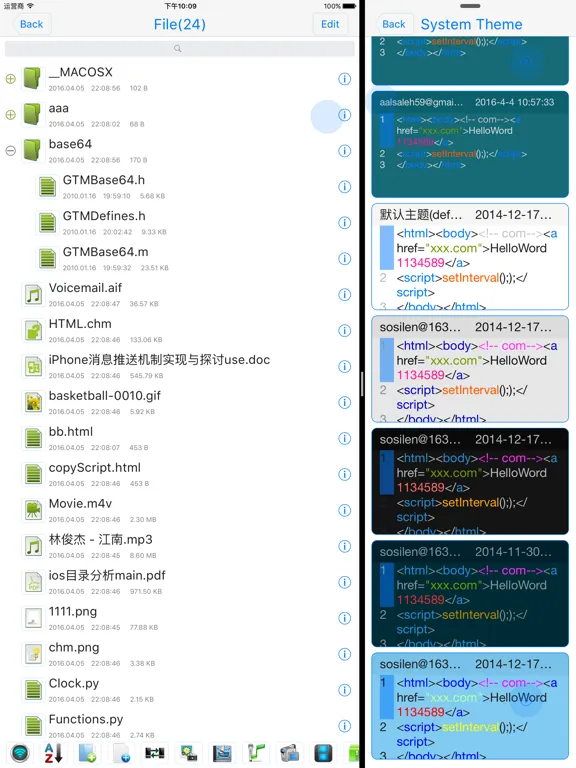The width and height of the screenshot is (576, 768).
Task: Select the sosilen@163 sky blue theme
Action: 470,705
